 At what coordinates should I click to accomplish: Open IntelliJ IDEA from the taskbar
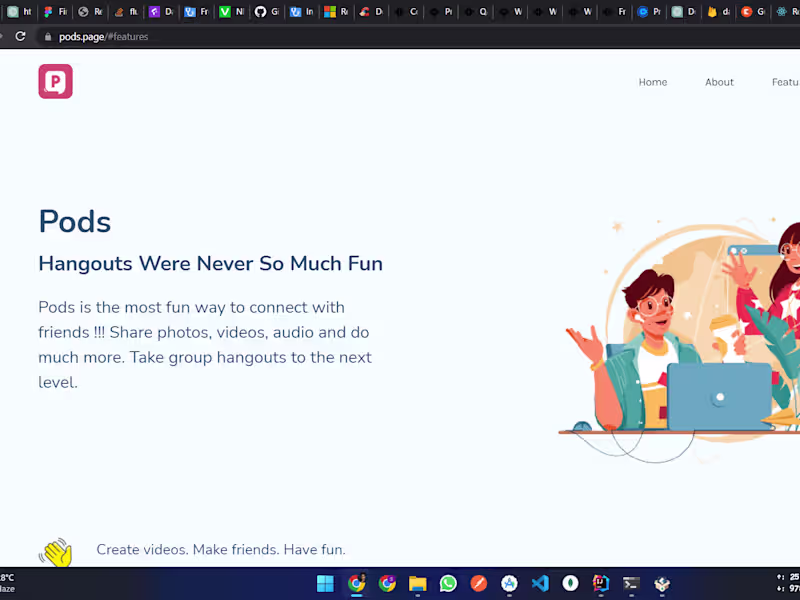point(601,583)
